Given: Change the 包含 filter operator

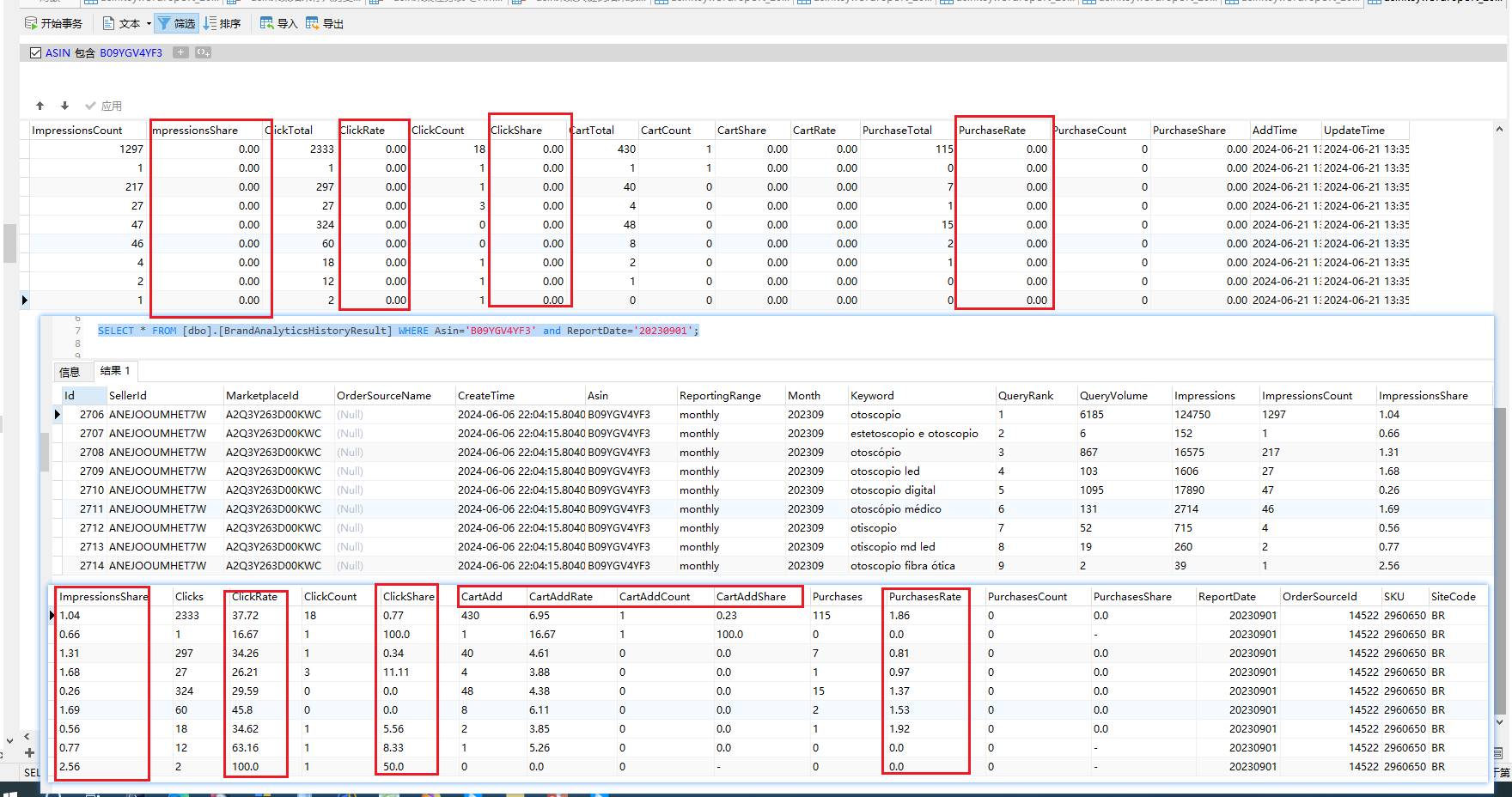Looking at the screenshot, I should tap(85, 52).
